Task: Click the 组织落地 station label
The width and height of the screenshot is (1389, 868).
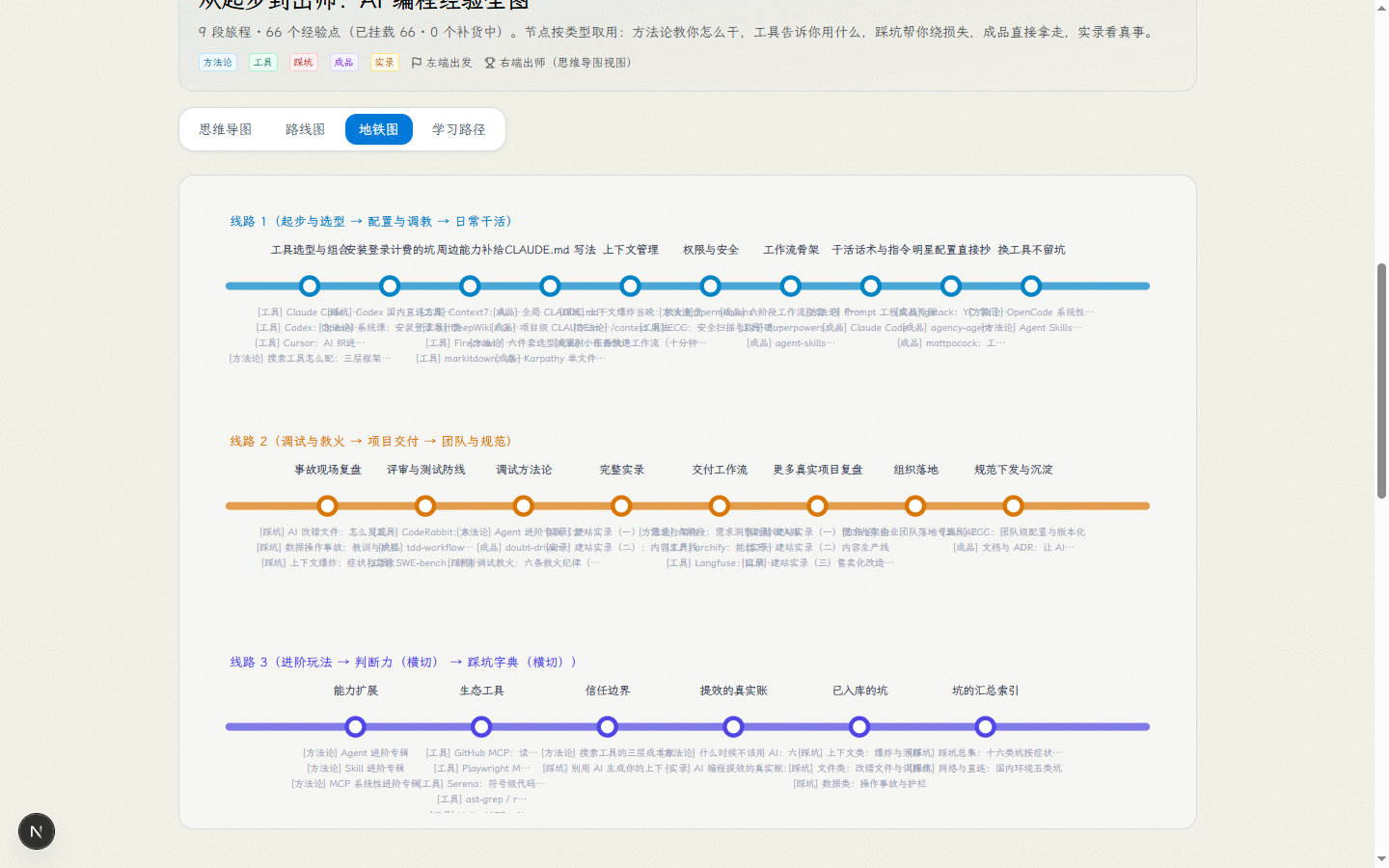Action: click(x=915, y=470)
